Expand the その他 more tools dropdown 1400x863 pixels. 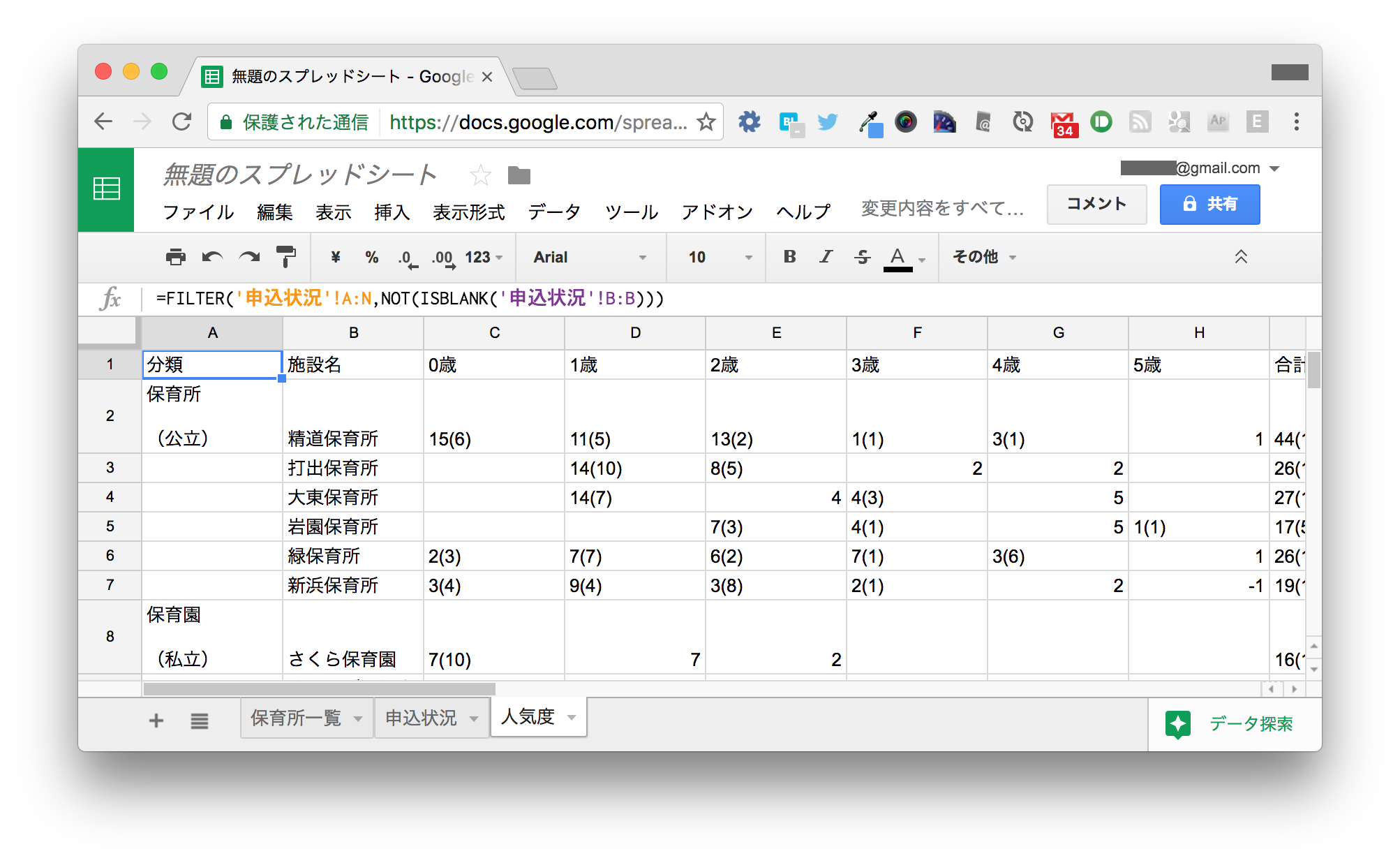[984, 257]
